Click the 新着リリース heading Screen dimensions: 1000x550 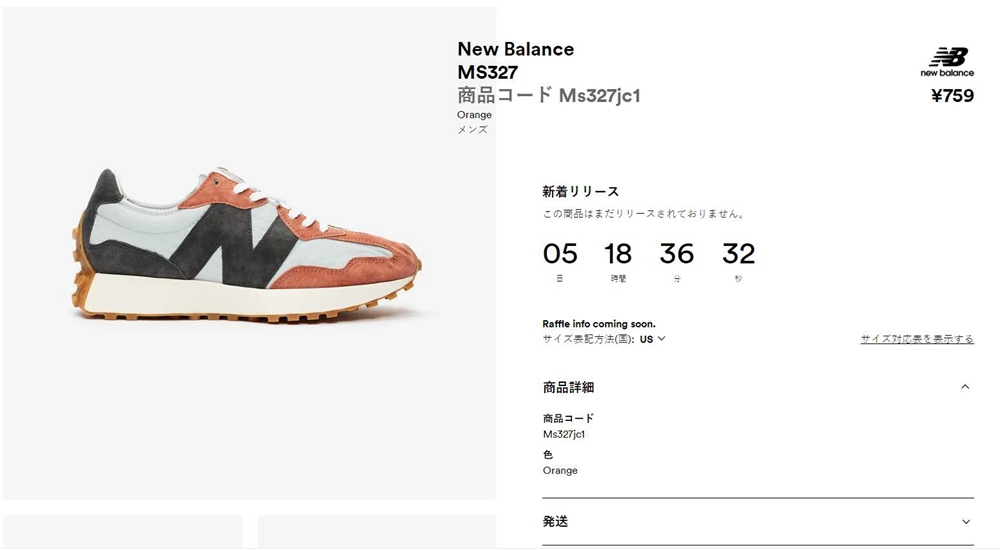[580, 191]
